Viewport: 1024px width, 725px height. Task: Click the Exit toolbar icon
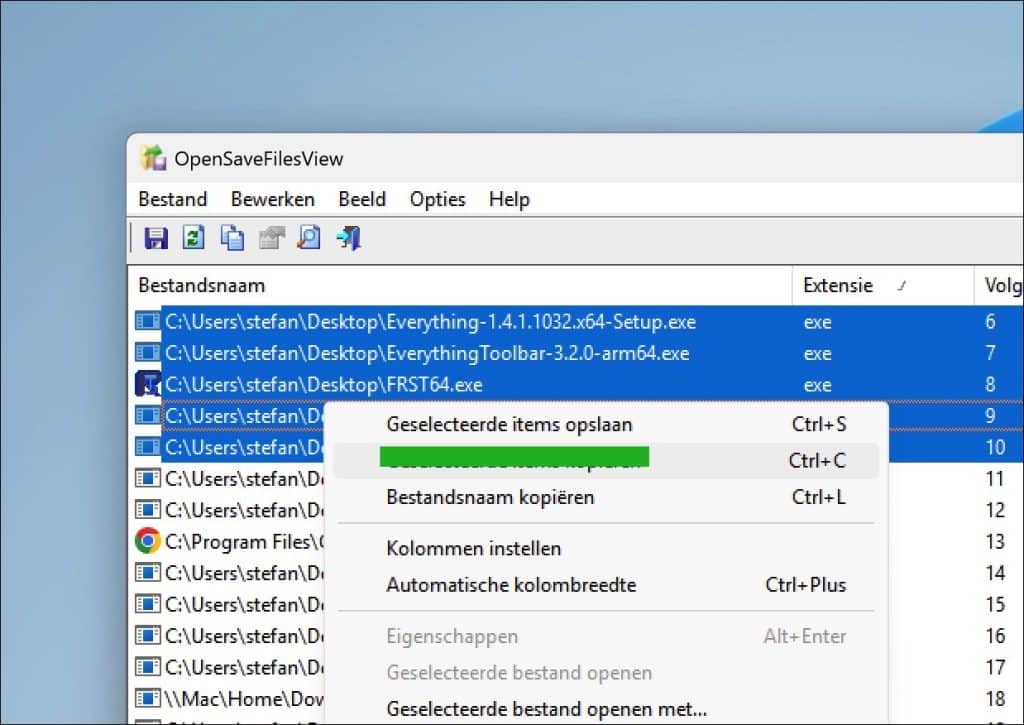(x=349, y=238)
